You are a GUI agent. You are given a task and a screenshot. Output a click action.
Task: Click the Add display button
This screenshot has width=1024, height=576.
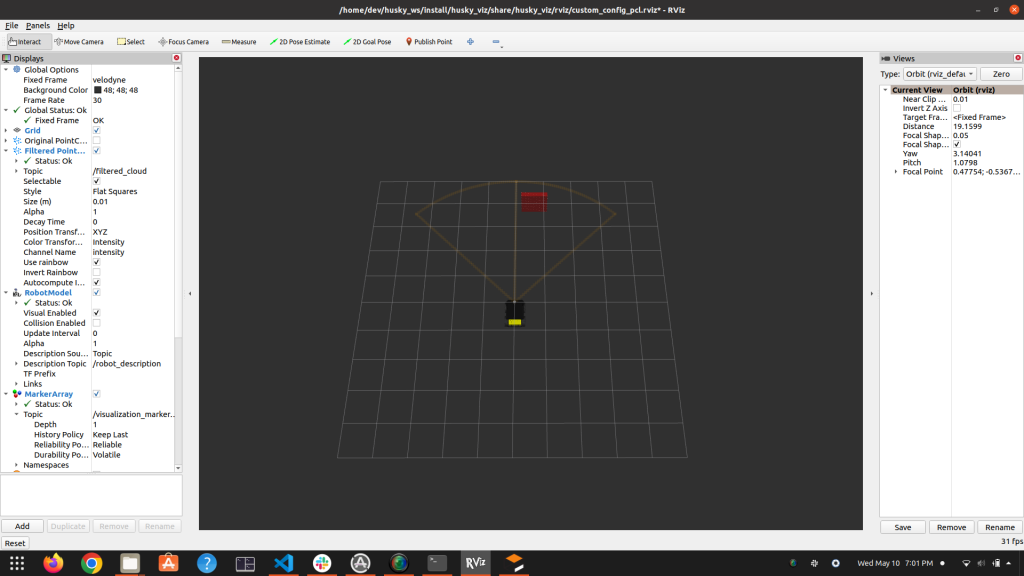[x=22, y=526]
